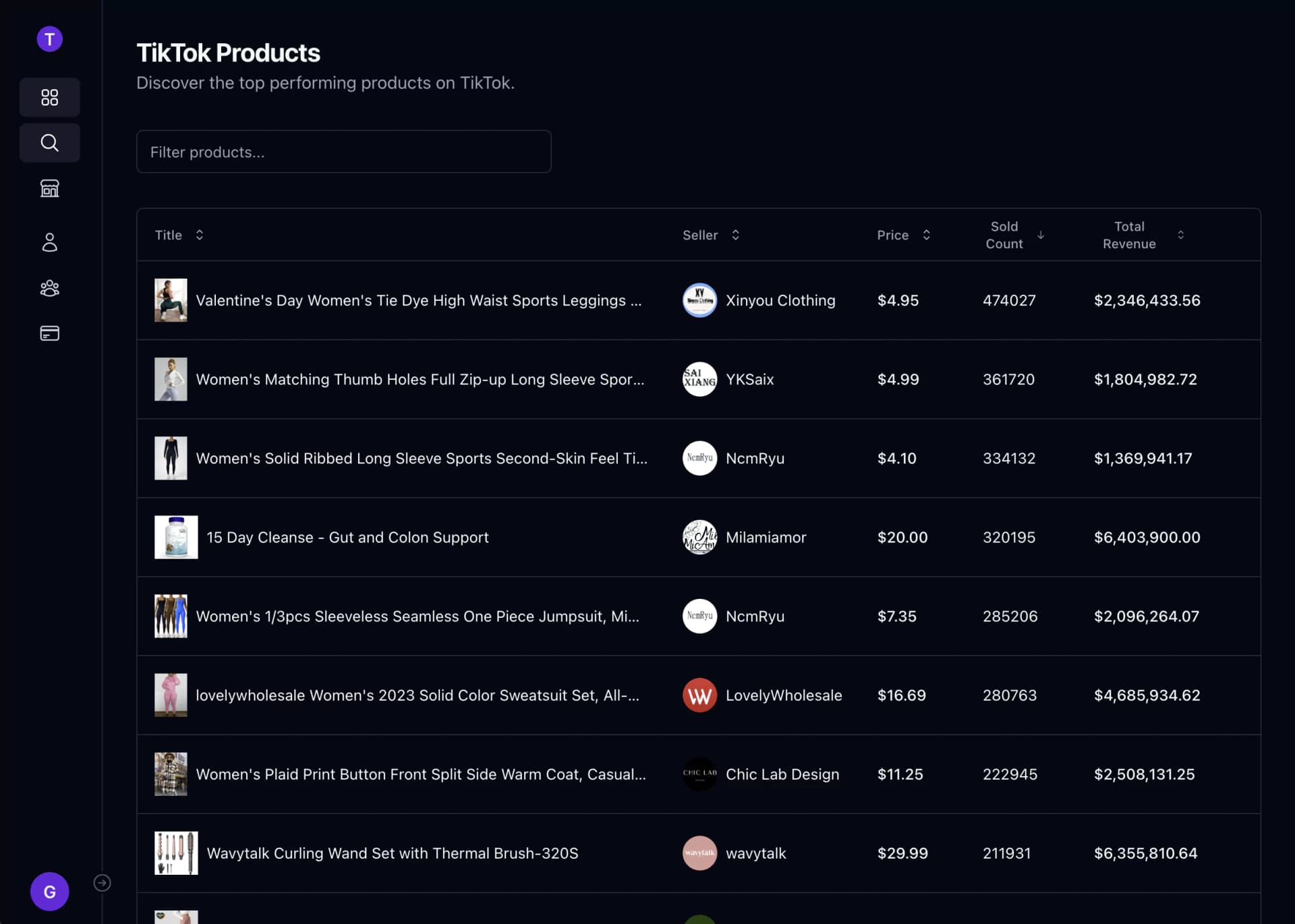Open lovelywholesale Women's 2023 Sweatsuit title
The width and height of the screenshot is (1295, 924).
click(x=418, y=695)
